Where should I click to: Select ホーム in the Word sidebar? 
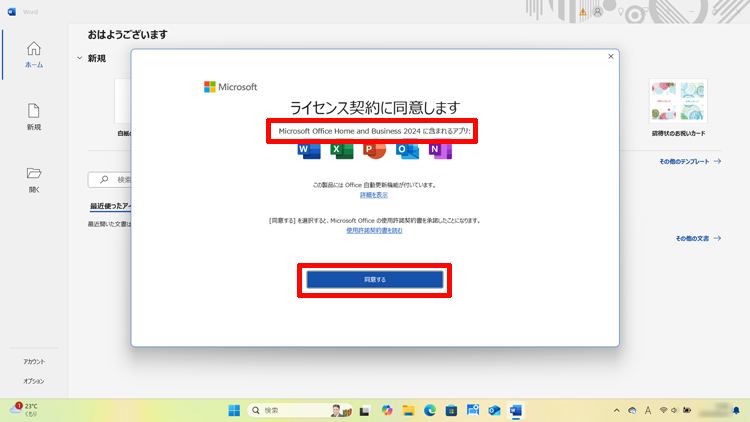click(x=34, y=55)
